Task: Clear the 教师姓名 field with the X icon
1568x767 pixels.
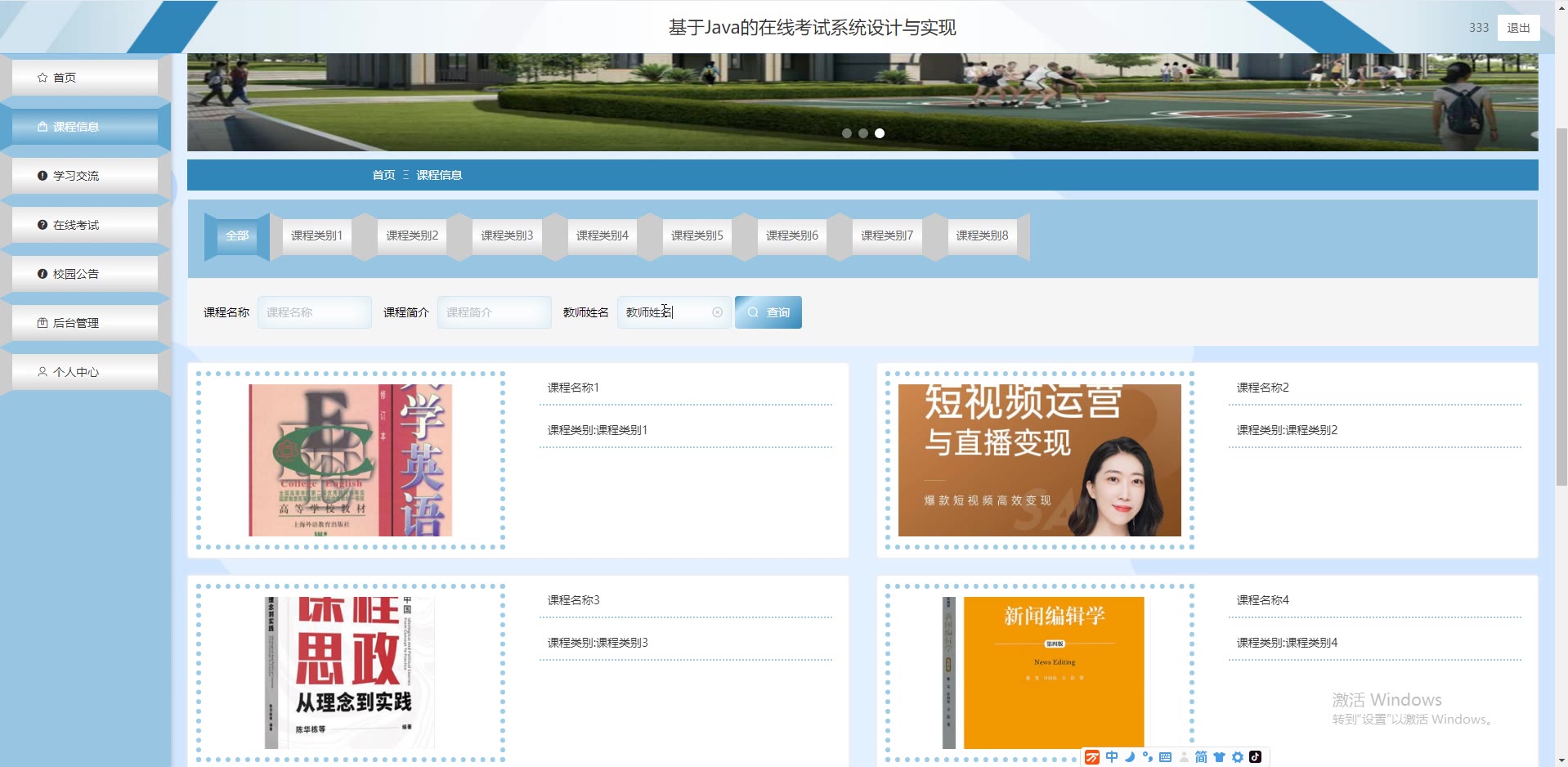Action: pos(717,312)
